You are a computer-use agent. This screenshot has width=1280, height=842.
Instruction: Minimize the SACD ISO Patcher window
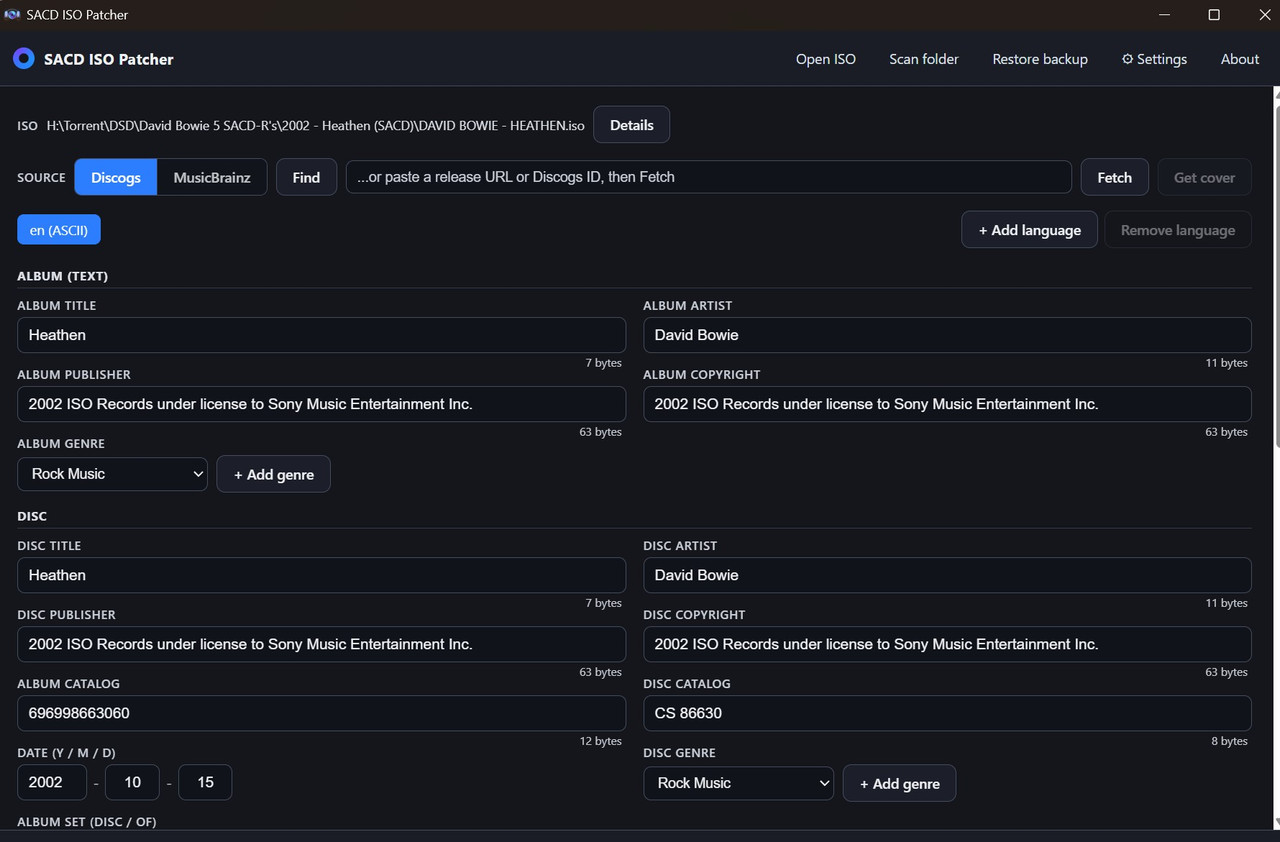pos(1166,15)
